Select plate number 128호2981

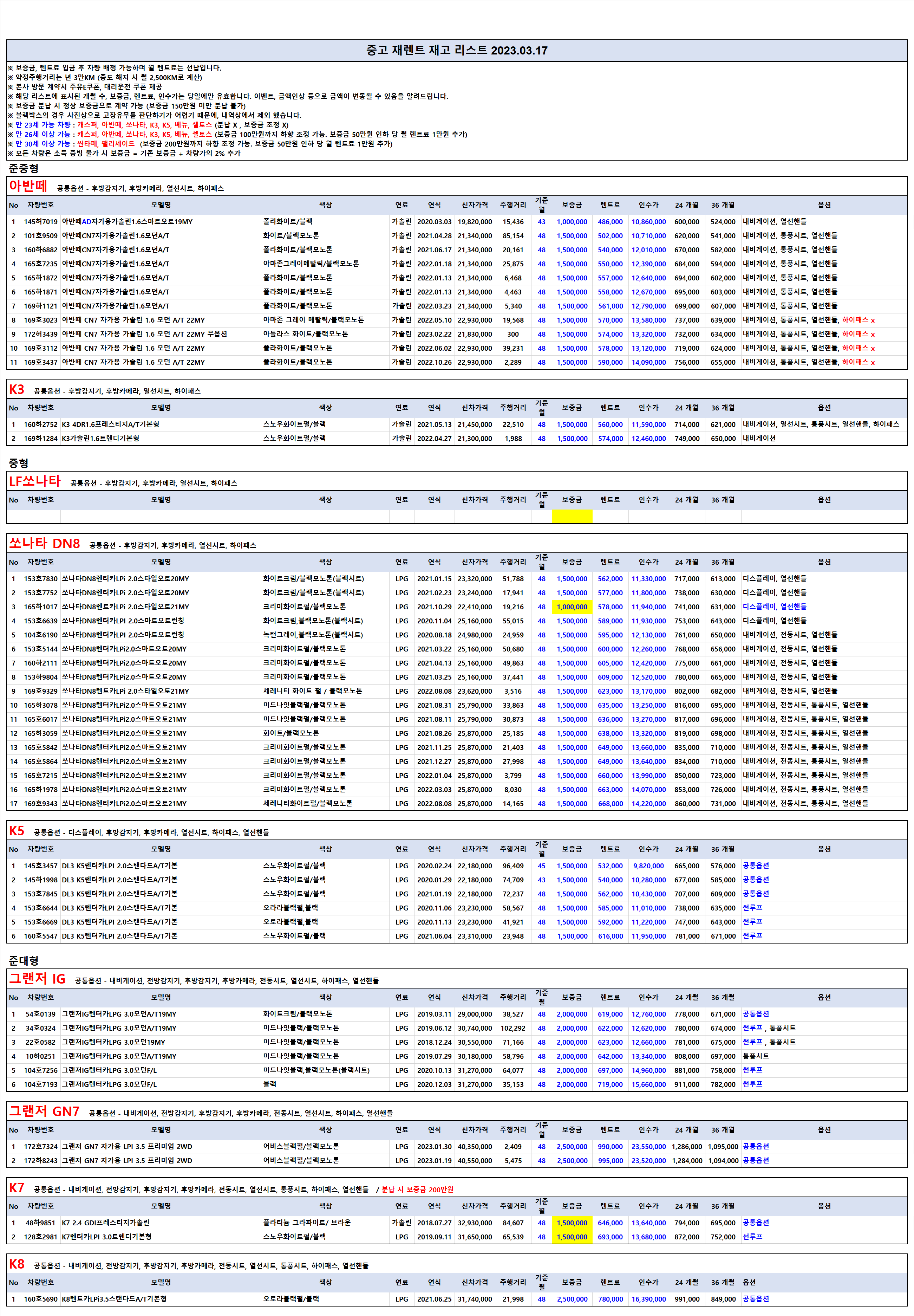tap(41, 1236)
